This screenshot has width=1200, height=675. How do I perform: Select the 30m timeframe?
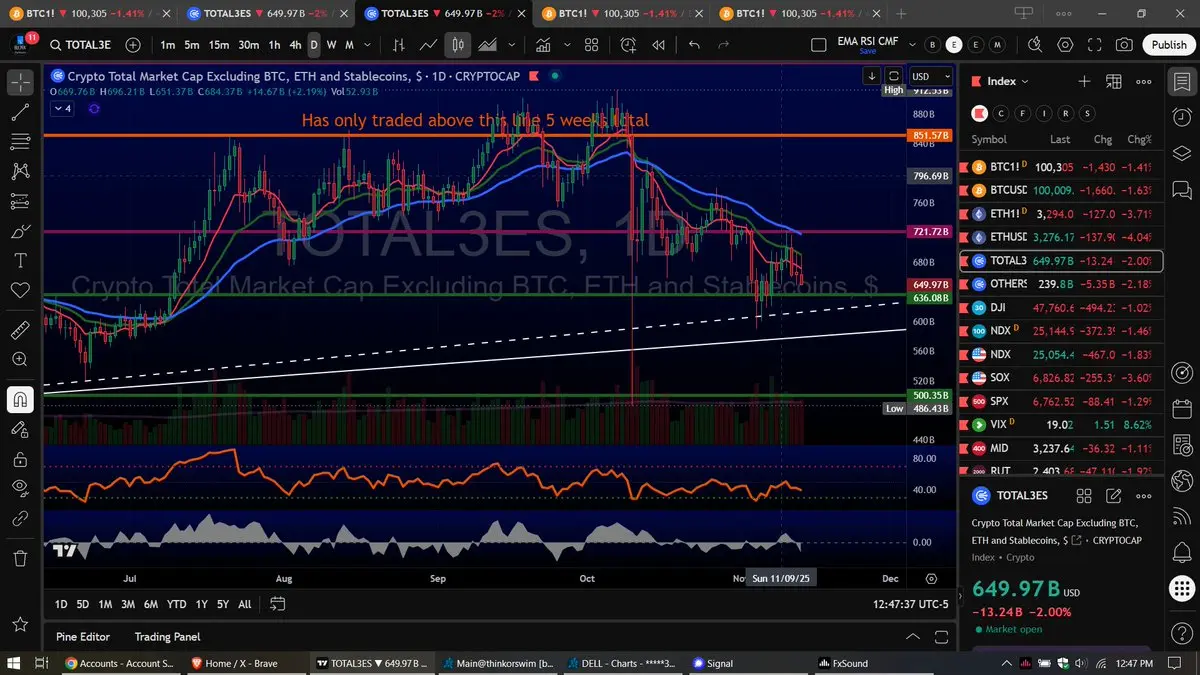pos(249,45)
